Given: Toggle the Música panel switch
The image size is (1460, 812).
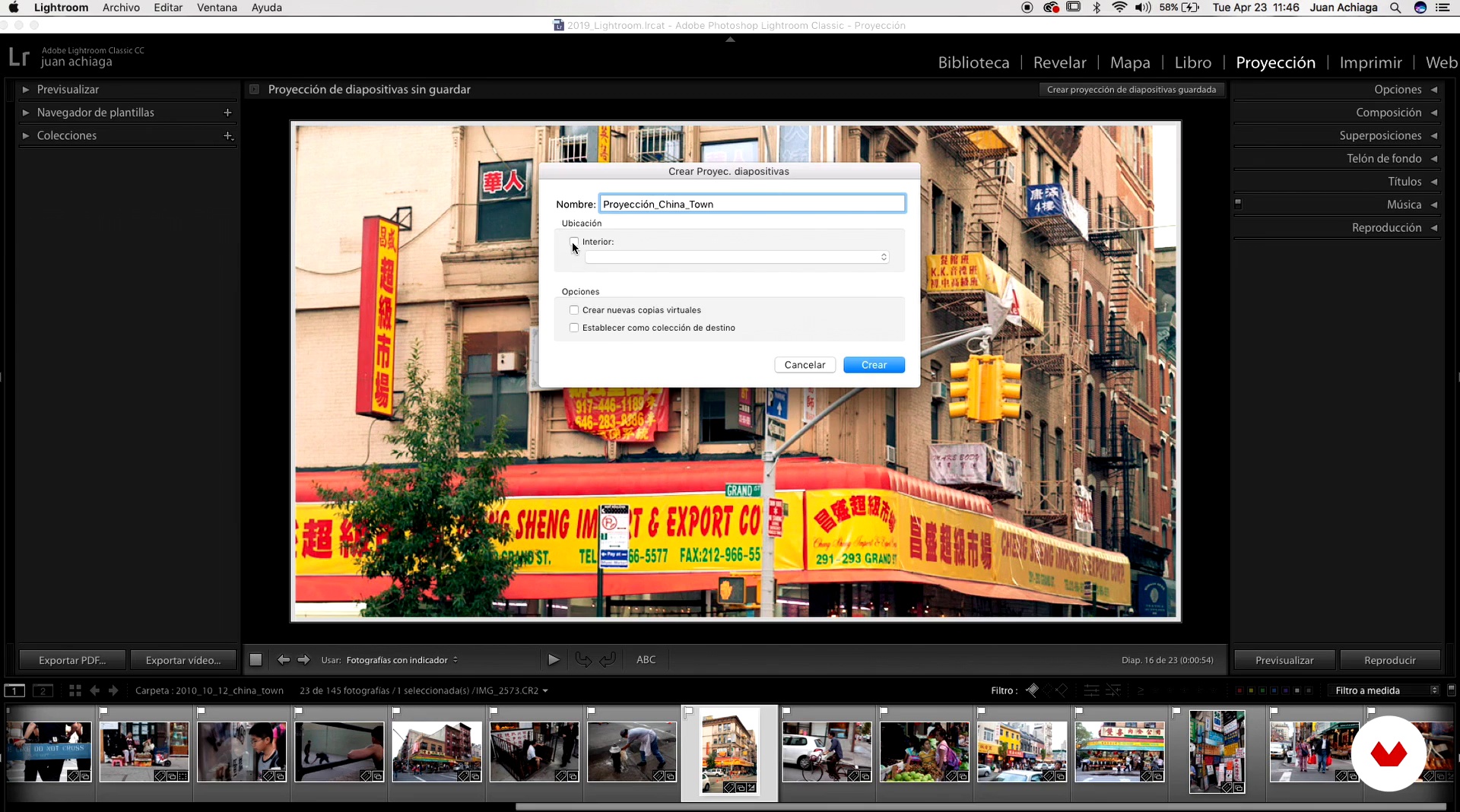Looking at the screenshot, I should (x=1238, y=204).
